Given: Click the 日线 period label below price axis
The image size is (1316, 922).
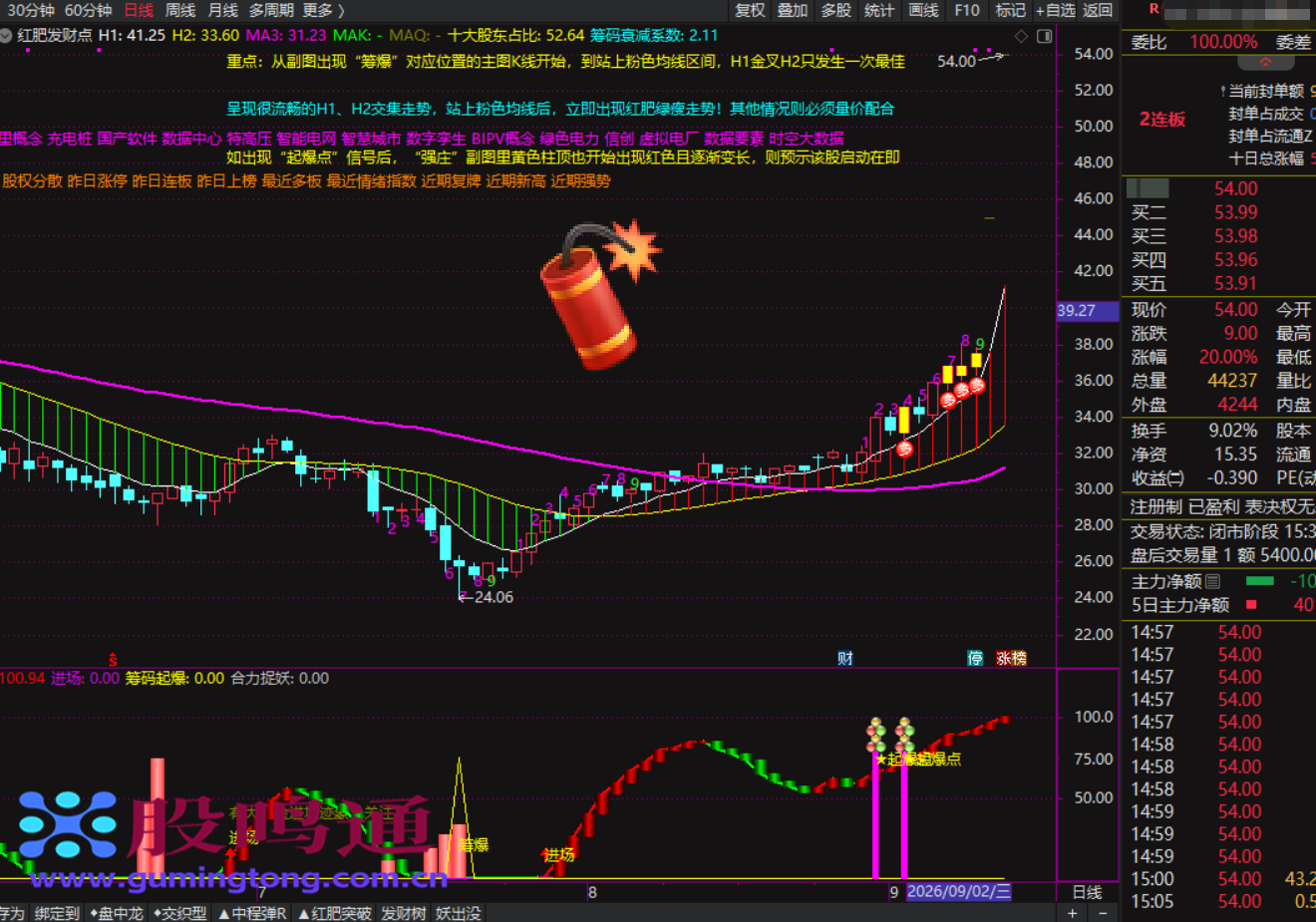Looking at the screenshot, I should coord(1087,892).
